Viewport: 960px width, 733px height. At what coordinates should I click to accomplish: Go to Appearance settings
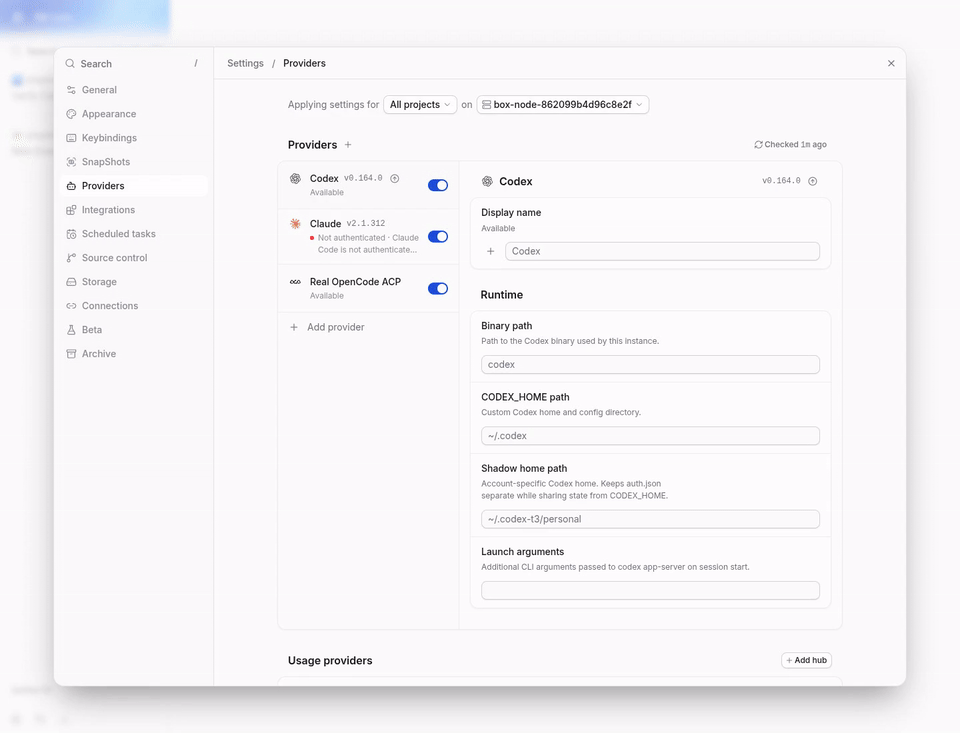(x=134, y=114)
